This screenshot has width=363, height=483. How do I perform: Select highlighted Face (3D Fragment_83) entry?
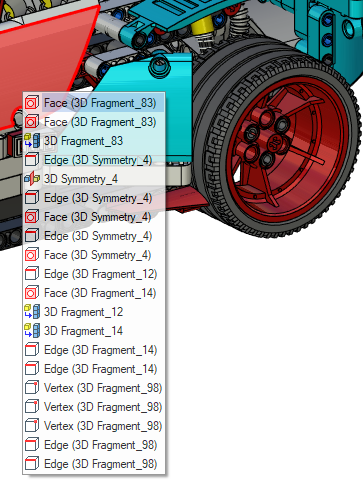tap(94, 103)
